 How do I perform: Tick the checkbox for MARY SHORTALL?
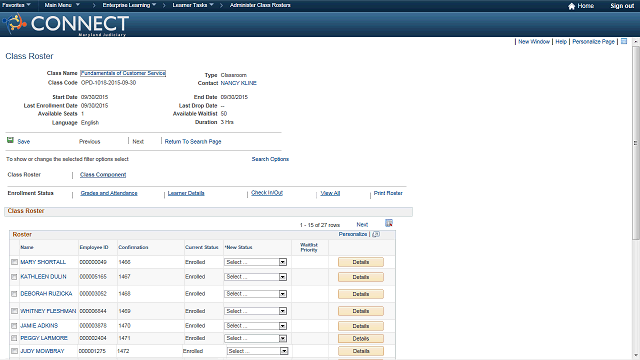coord(14,262)
